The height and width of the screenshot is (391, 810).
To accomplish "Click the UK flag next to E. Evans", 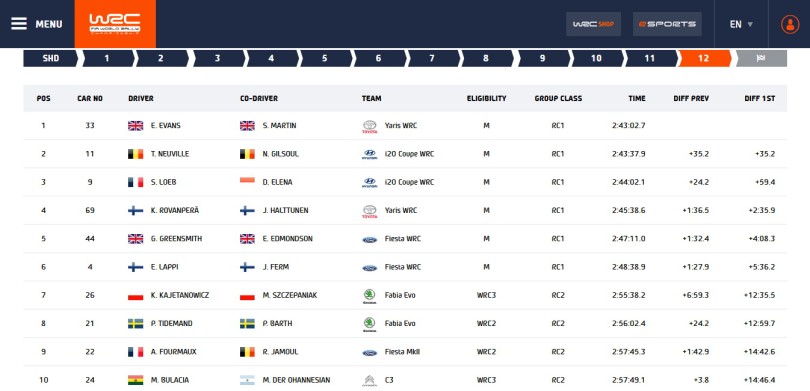I will (x=135, y=126).
